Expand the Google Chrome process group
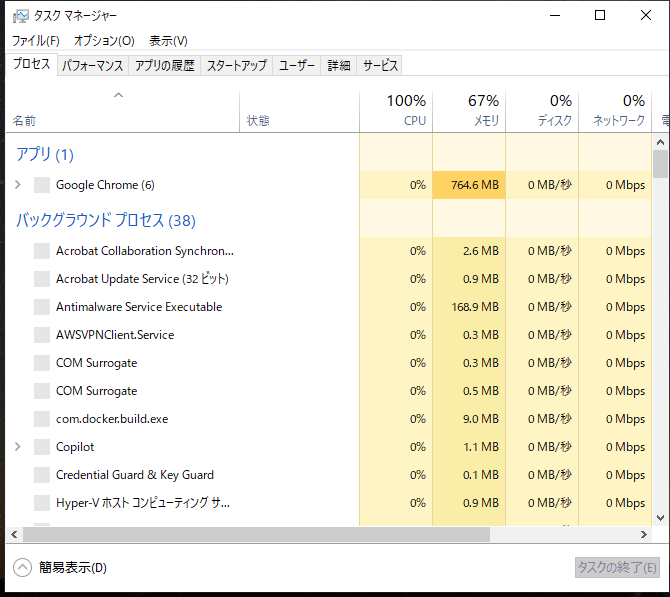This screenshot has width=670, height=597. tap(17, 185)
